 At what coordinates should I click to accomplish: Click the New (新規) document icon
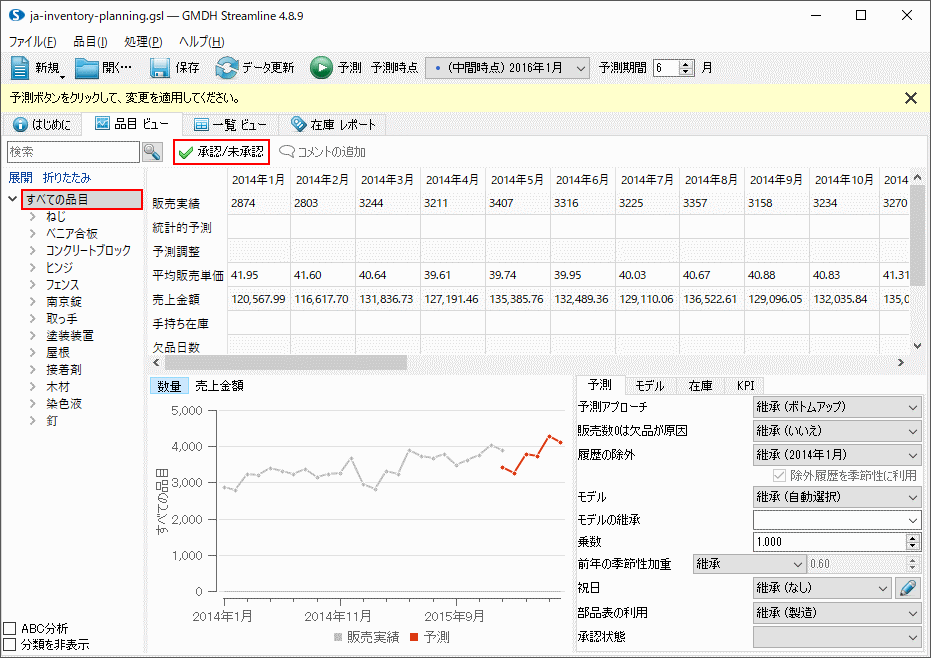click(x=22, y=68)
